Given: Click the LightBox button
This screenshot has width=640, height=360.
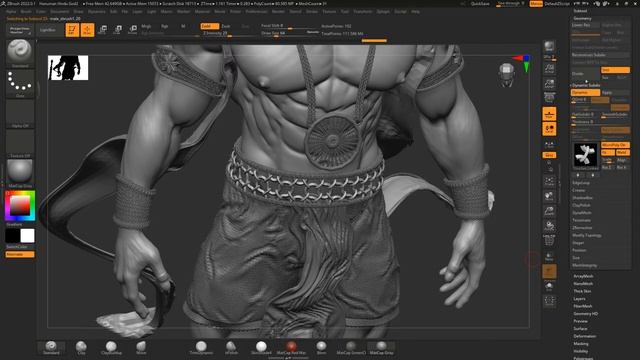Looking at the screenshot, I should coord(48,30).
